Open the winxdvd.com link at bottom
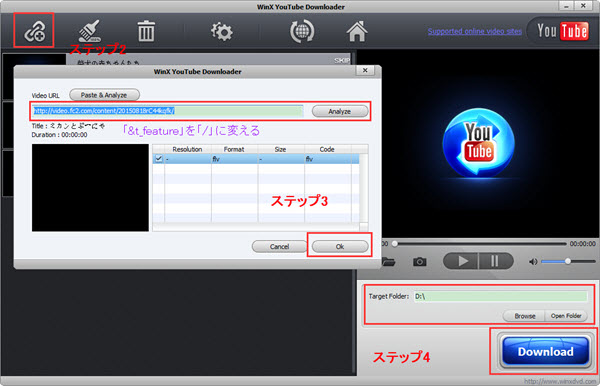 click(560, 381)
